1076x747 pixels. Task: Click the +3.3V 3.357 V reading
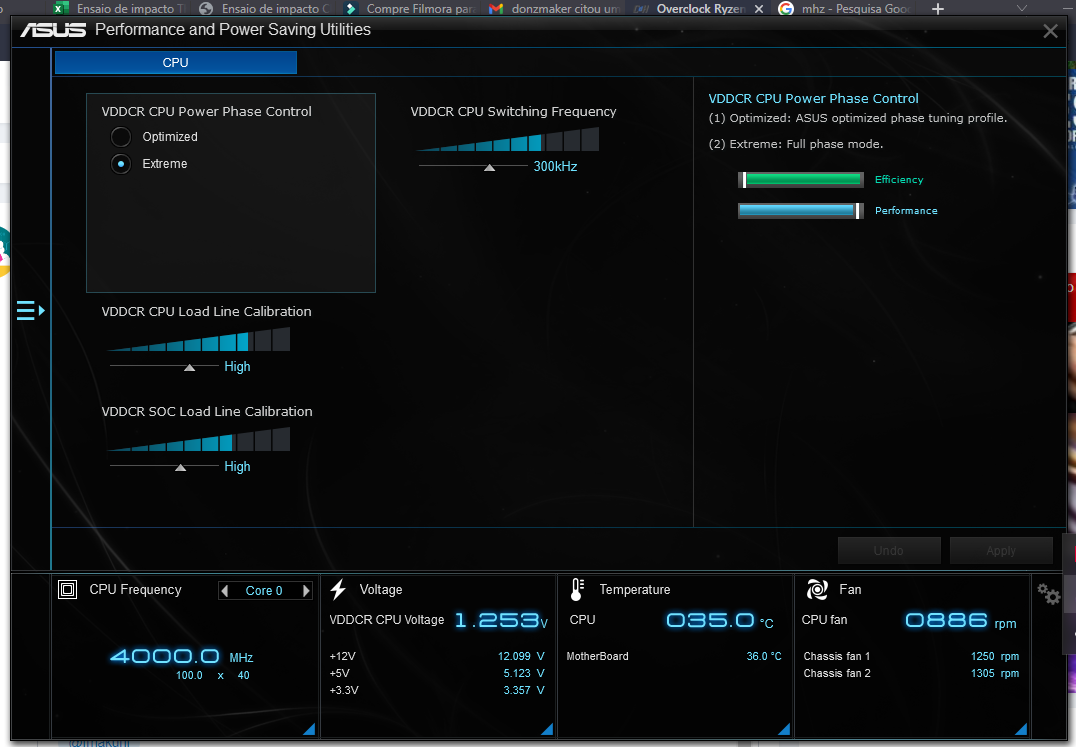point(436,691)
